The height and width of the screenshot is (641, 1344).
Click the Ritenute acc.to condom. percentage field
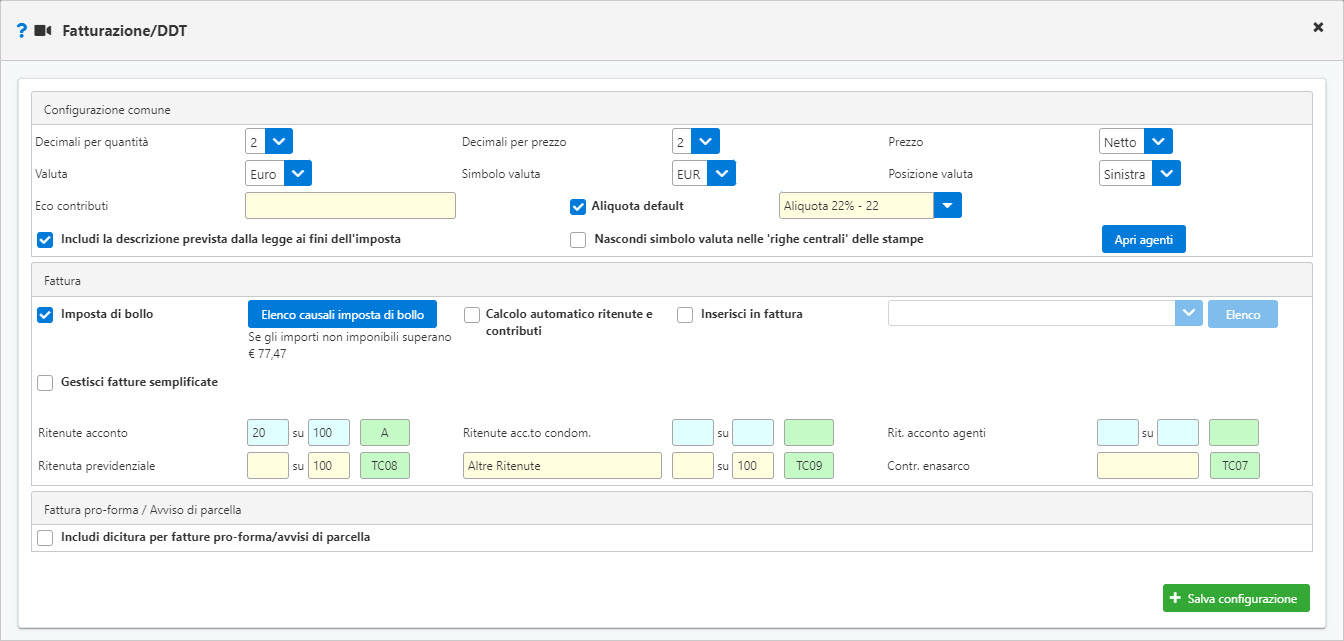point(693,433)
